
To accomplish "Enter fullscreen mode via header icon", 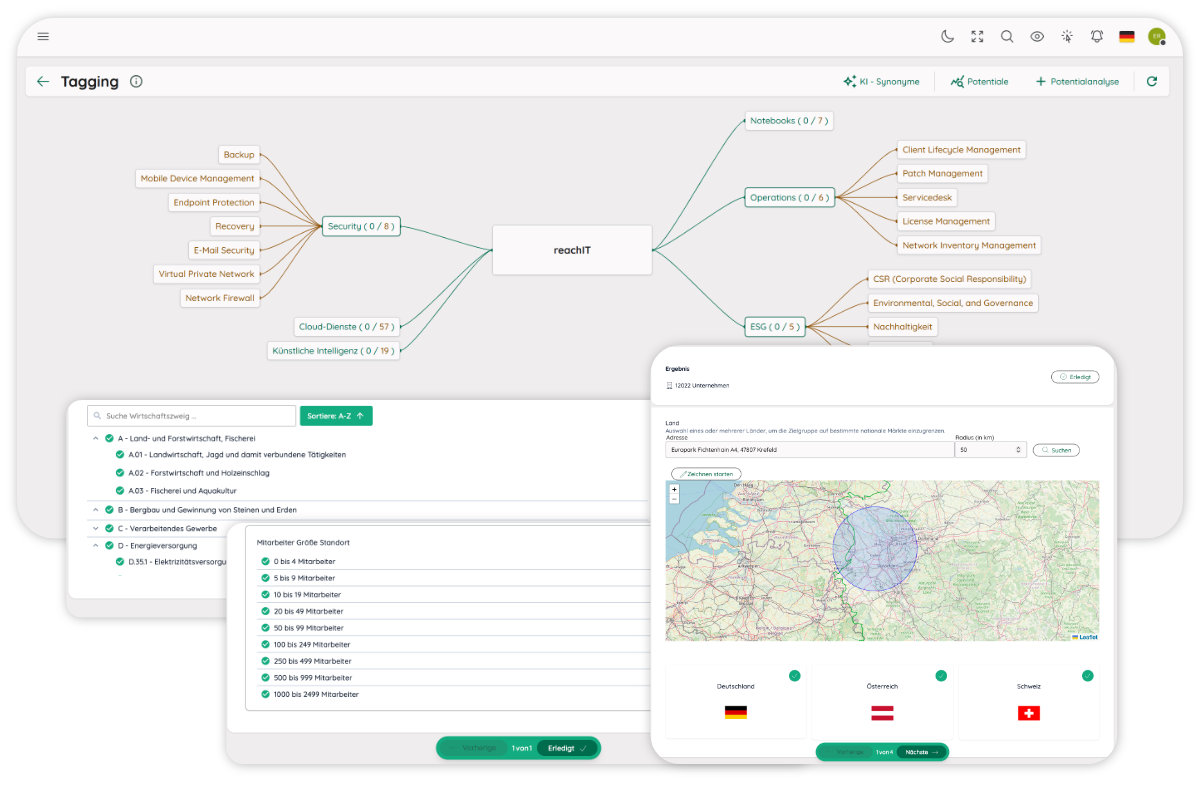I will pyautogui.click(x=977, y=36).
